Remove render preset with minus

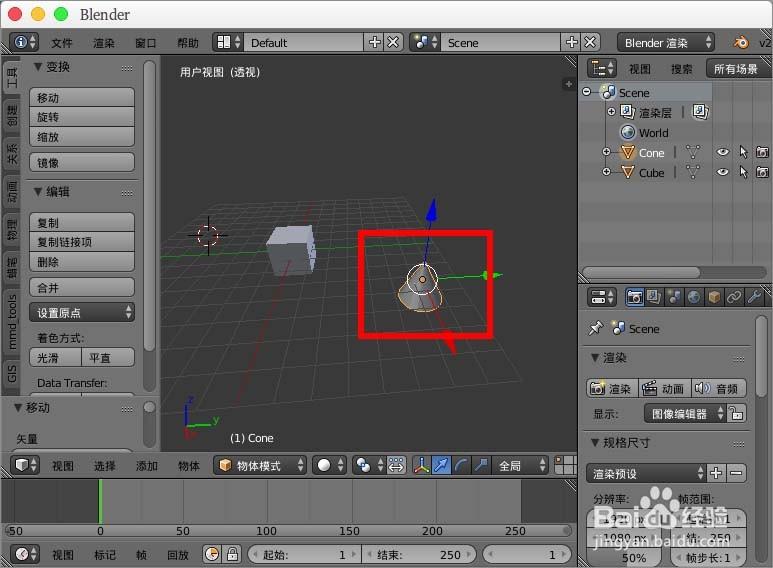(x=736, y=473)
